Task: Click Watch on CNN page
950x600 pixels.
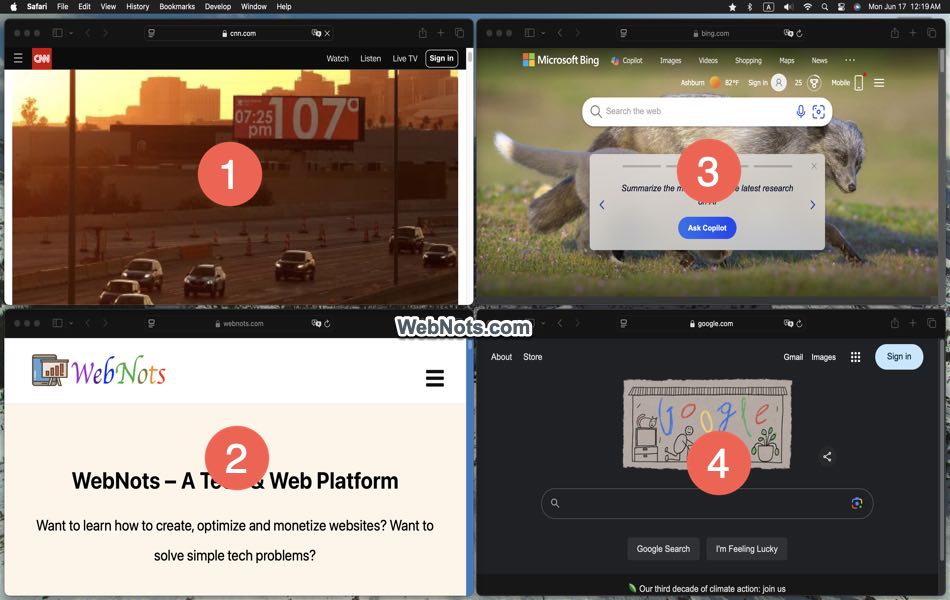Action: [x=337, y=58]
